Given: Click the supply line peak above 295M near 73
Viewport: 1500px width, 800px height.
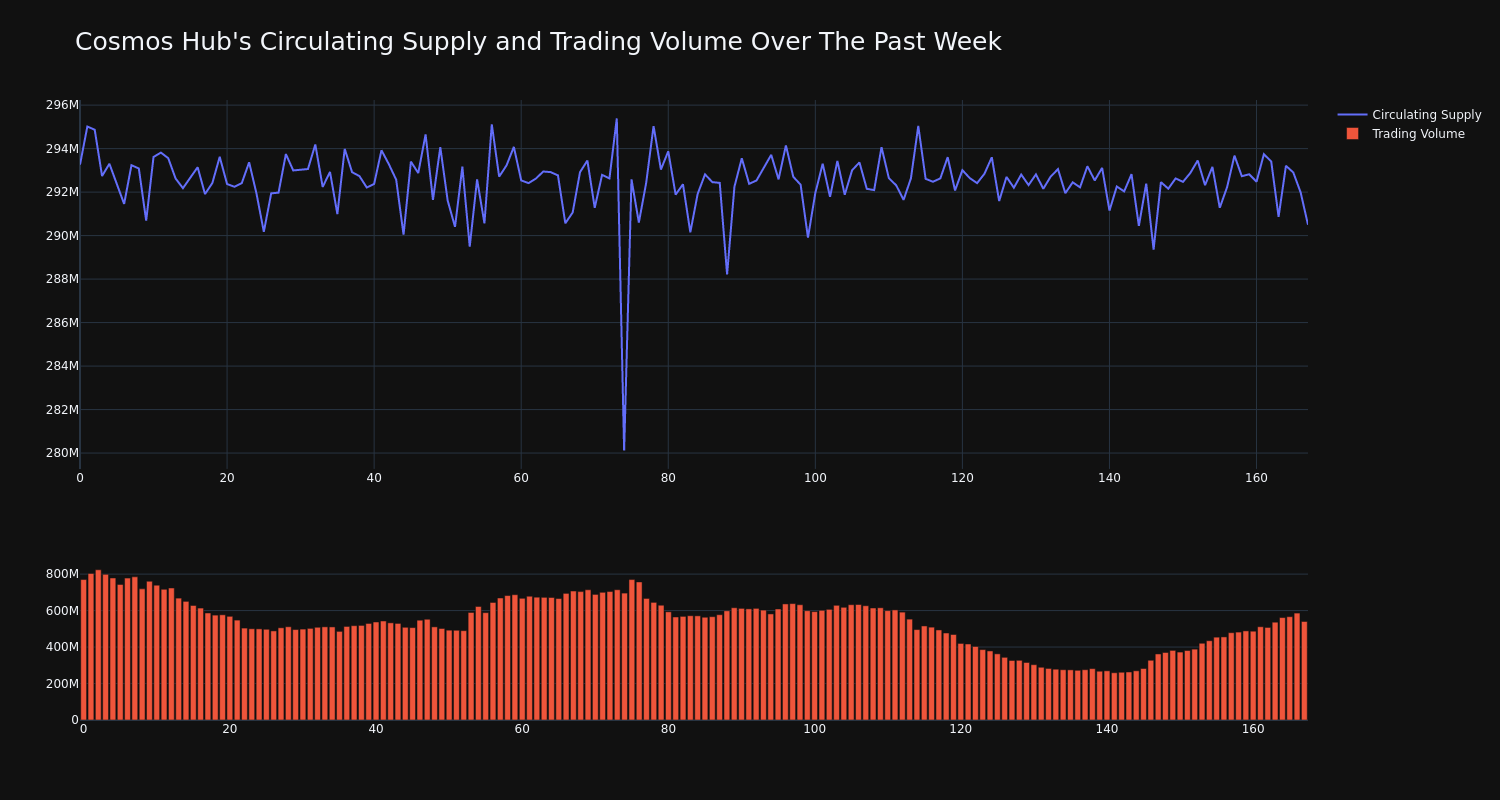Looking at the screenshot, I should point(616,119).
